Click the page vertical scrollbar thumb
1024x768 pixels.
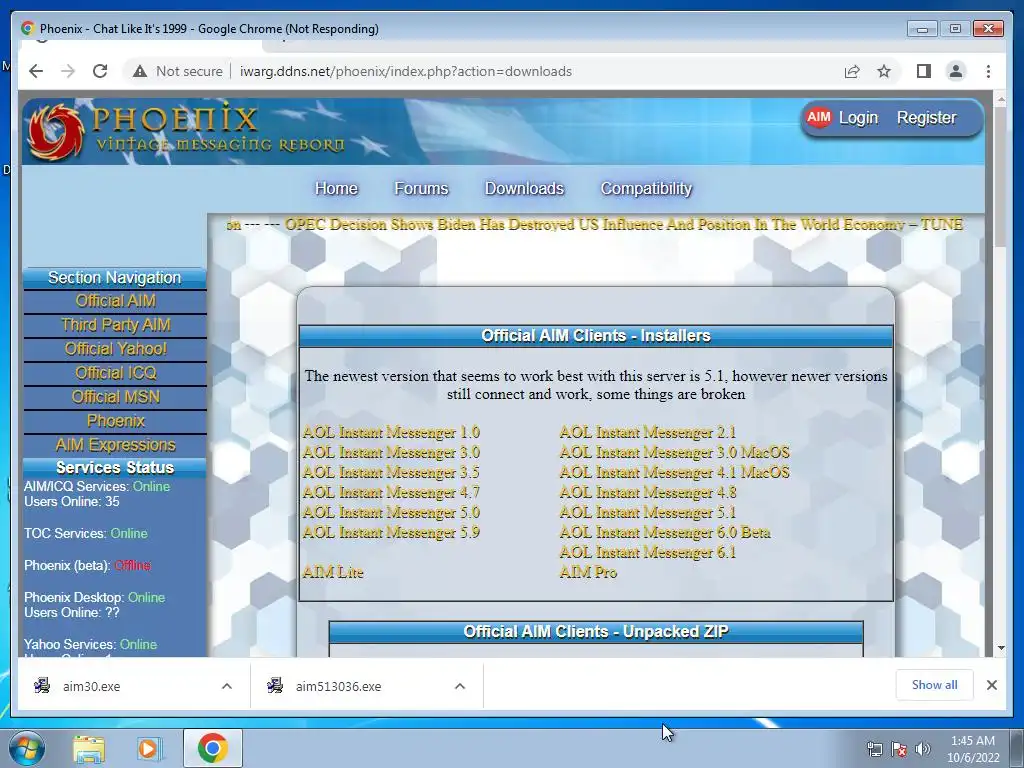coord(1000,176)
